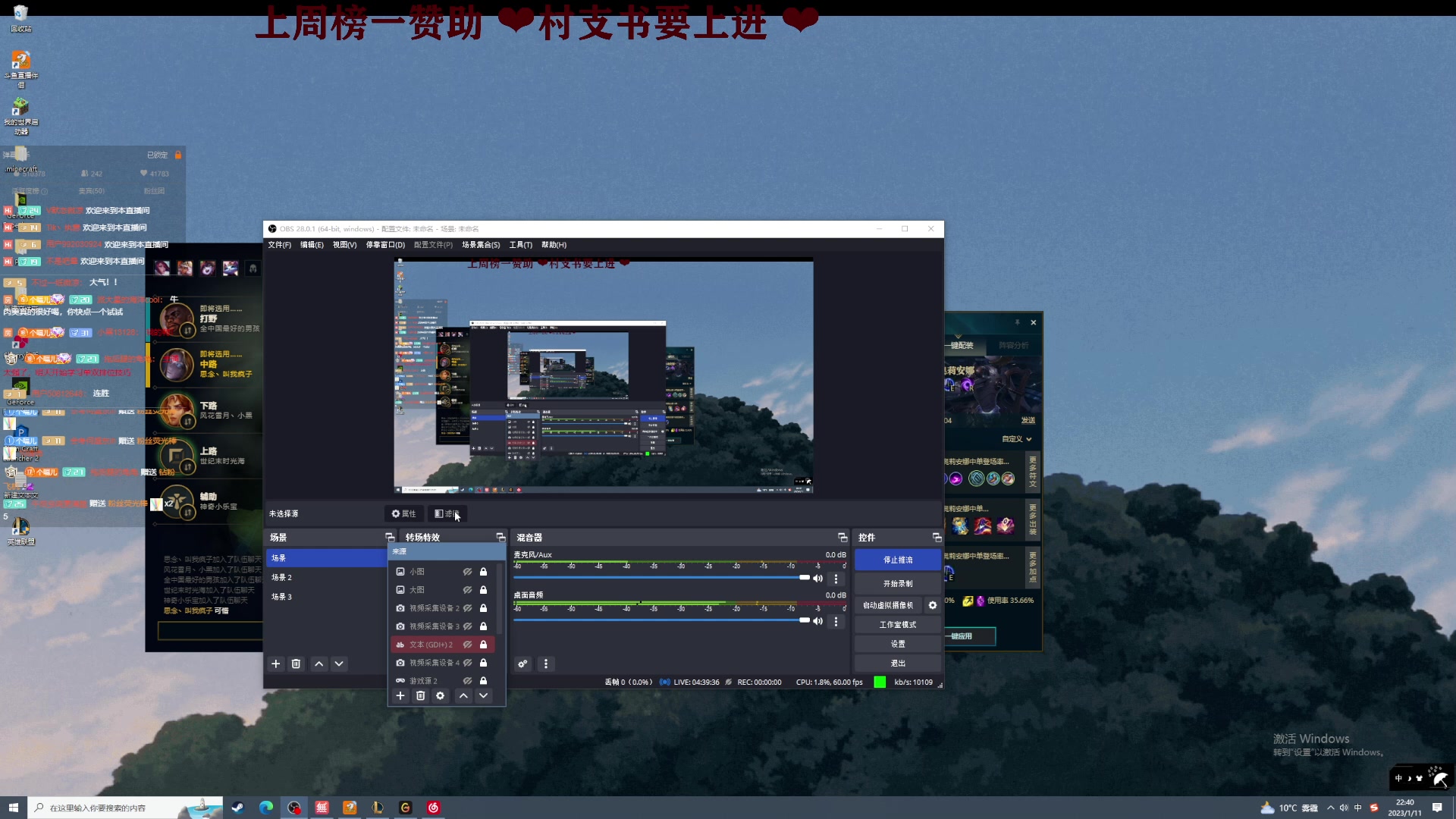
Task: Toggle visibility of 游戏源 2 source
Action: pos(468,680)
